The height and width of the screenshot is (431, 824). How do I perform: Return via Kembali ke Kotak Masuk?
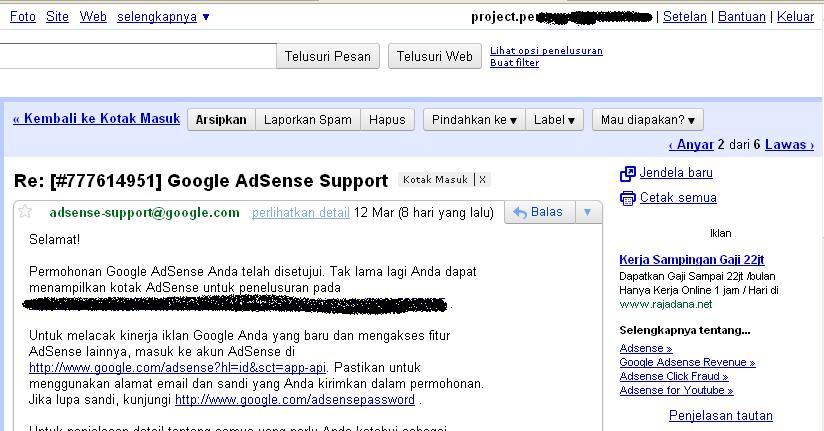coord(97,119)
